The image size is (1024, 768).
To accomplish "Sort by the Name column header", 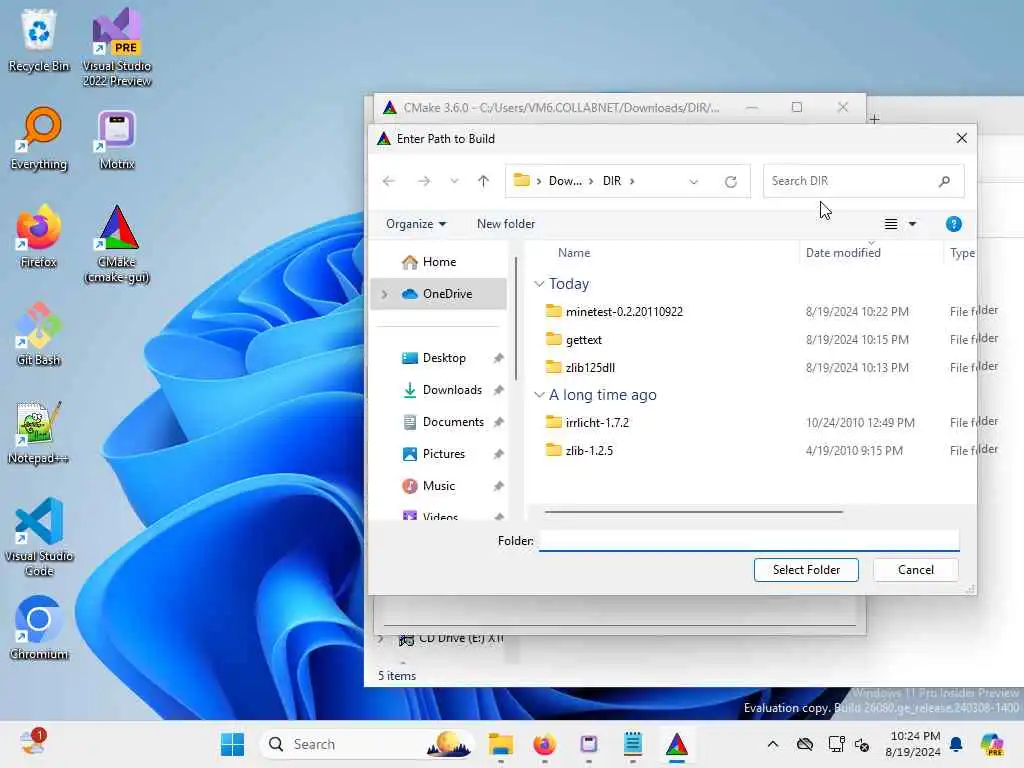I will coord(574,253).
